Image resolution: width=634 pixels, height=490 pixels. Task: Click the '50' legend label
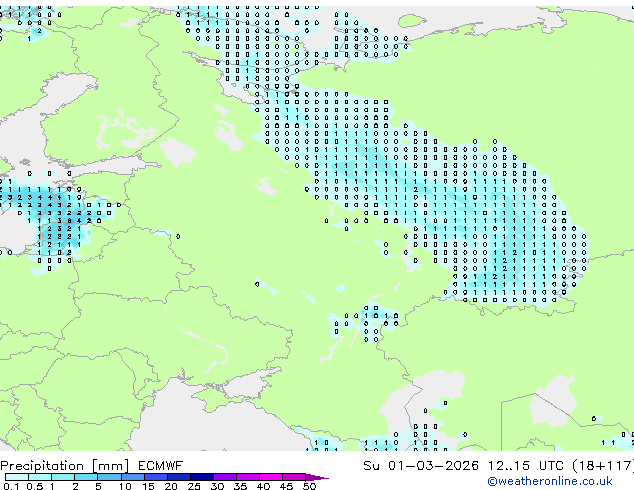[309, 486]
